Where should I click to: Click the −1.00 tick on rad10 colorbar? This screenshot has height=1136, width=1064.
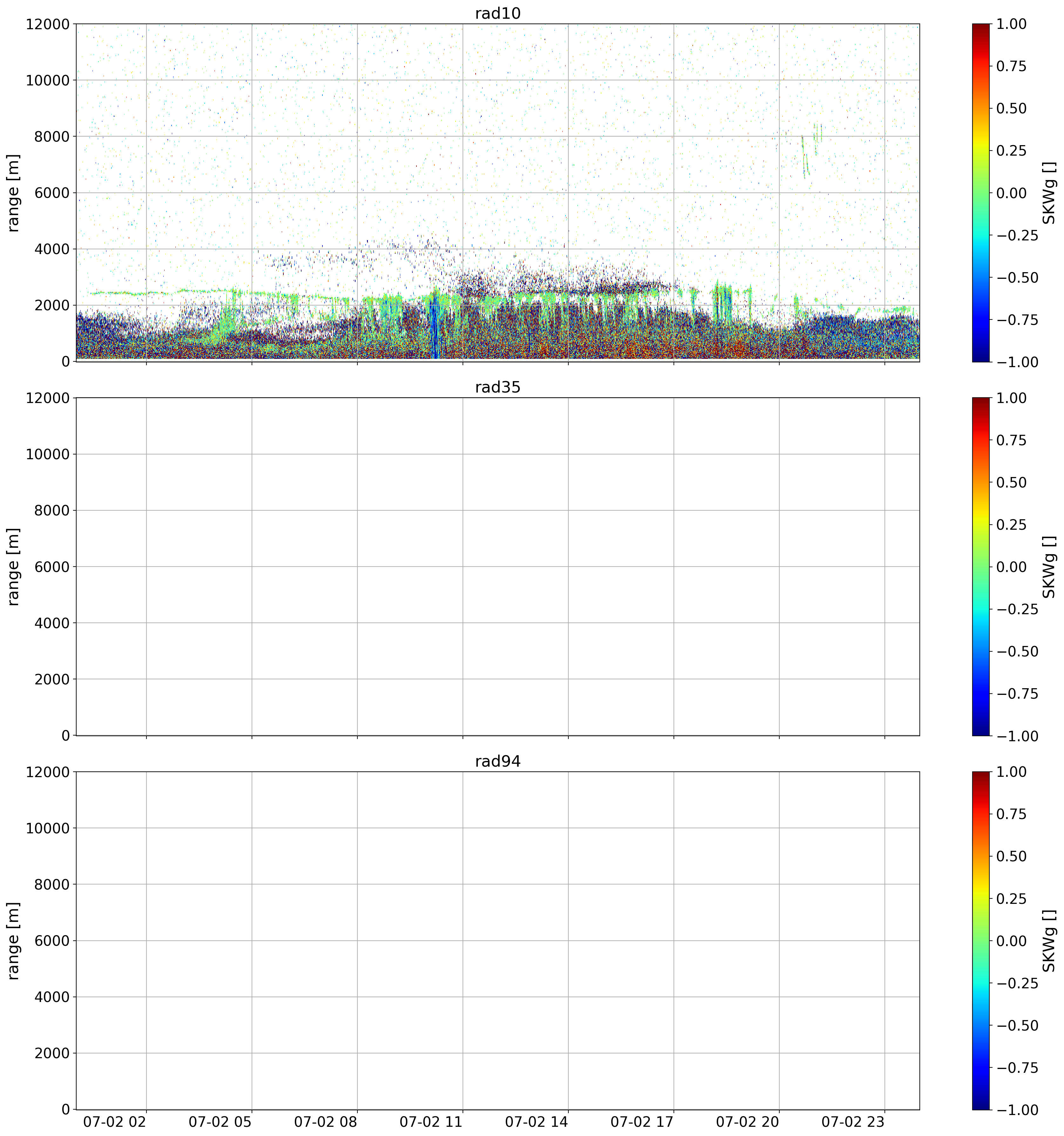coord(1017,362)
